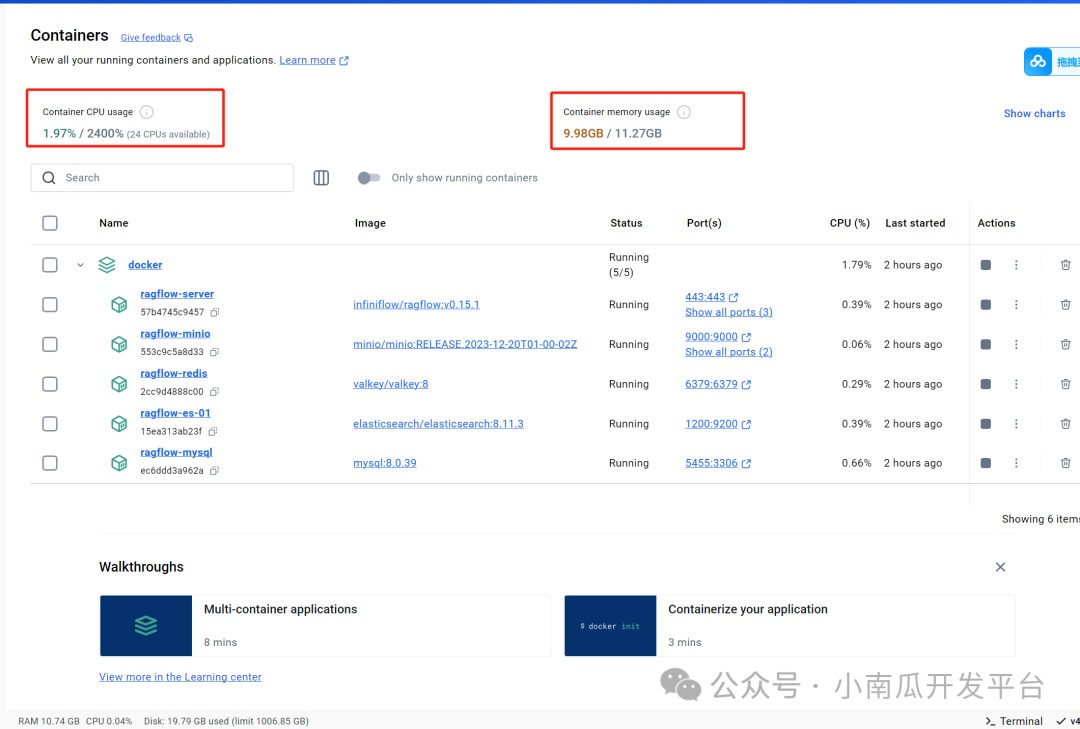Sort by the Port(s) column header
This screenshot has height=729, width=1080.
point(704,223)
